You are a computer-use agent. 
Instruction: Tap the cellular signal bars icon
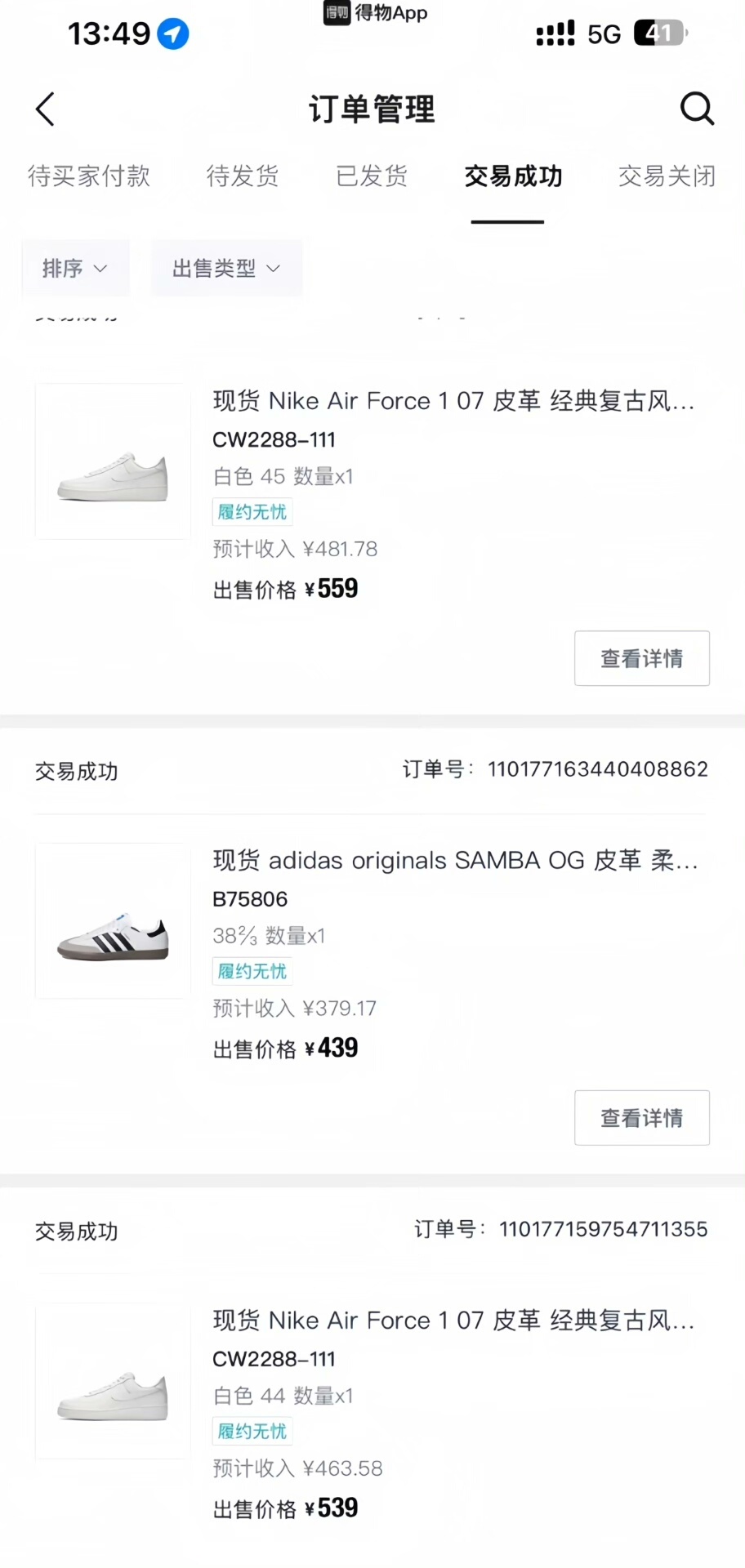[x=555, y=33]
